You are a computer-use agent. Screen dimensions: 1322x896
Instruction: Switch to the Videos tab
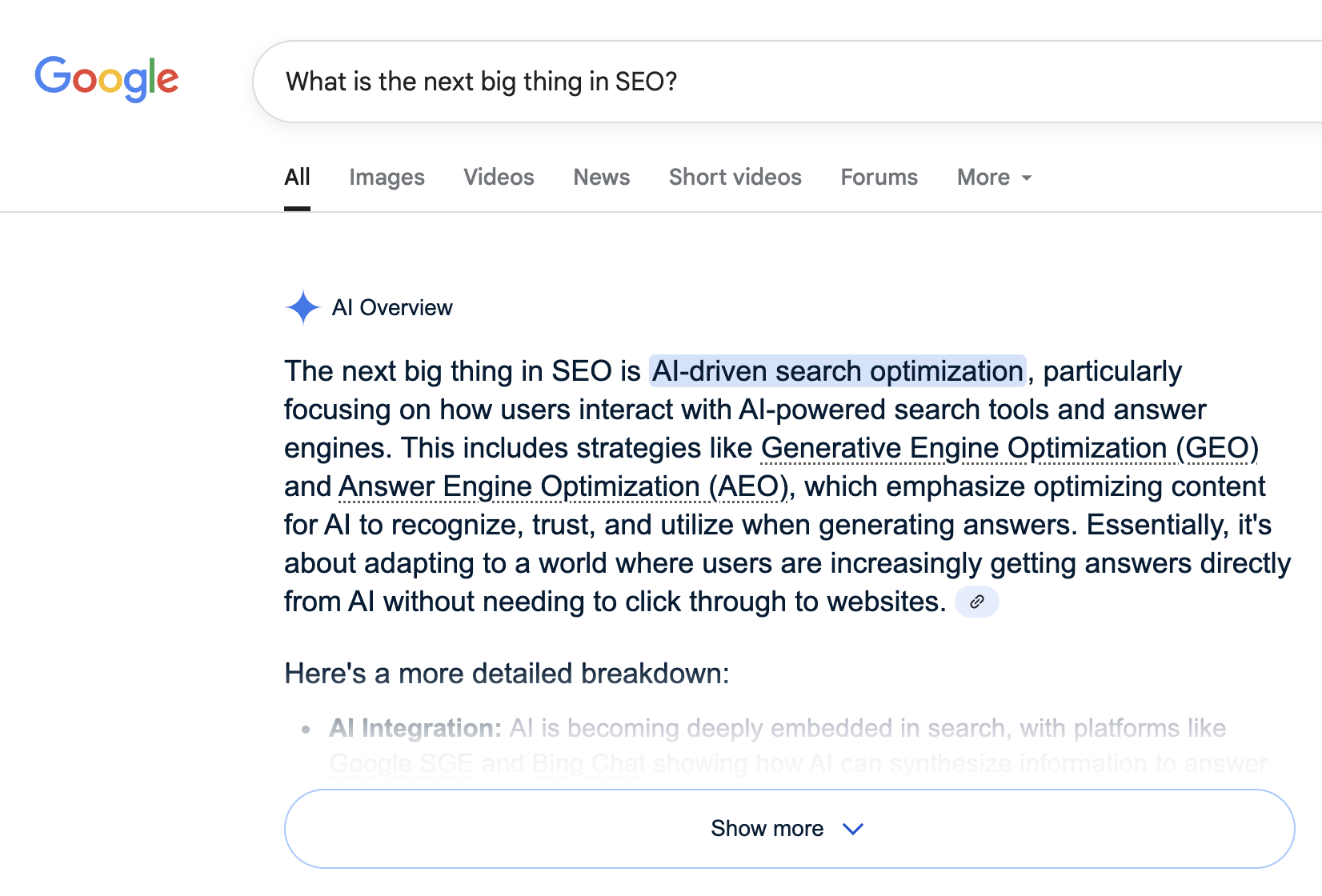(499, 177)
